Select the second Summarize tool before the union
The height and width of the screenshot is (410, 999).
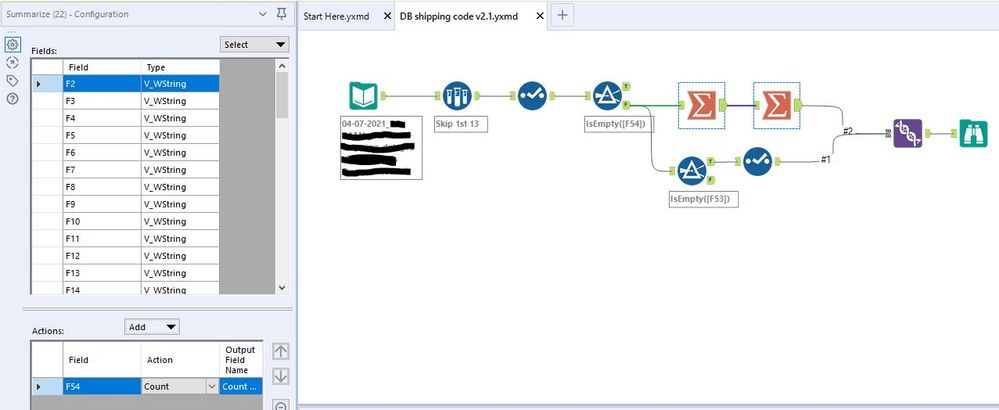tap(777, 105)
